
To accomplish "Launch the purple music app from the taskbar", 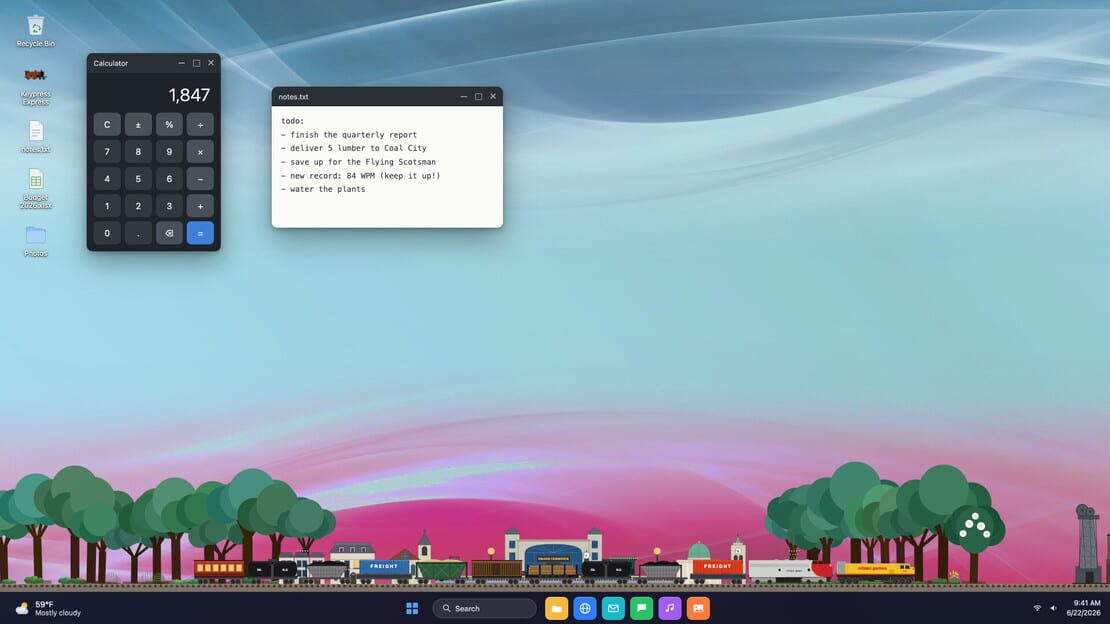I will (670, 608).
